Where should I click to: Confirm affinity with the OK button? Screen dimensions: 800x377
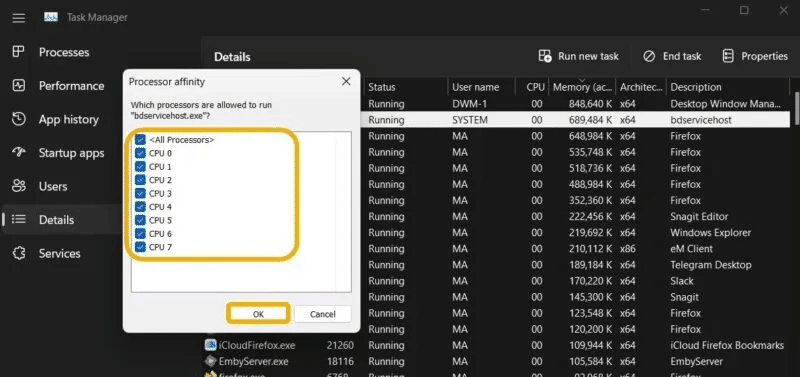click(x=258, y=314)
